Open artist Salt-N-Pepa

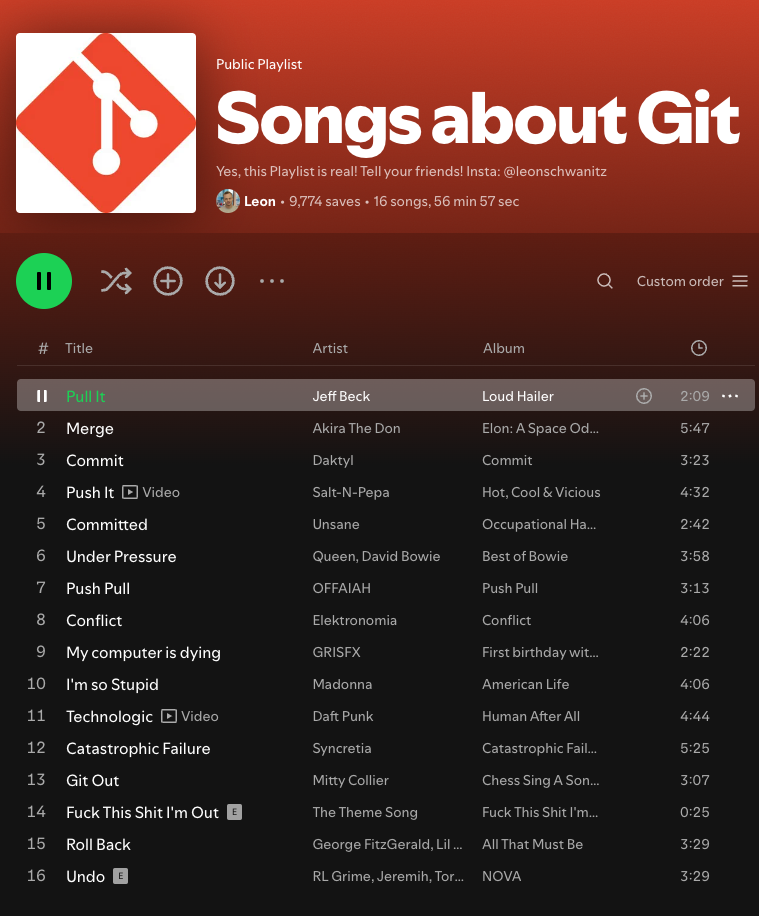tap(351, 492)
